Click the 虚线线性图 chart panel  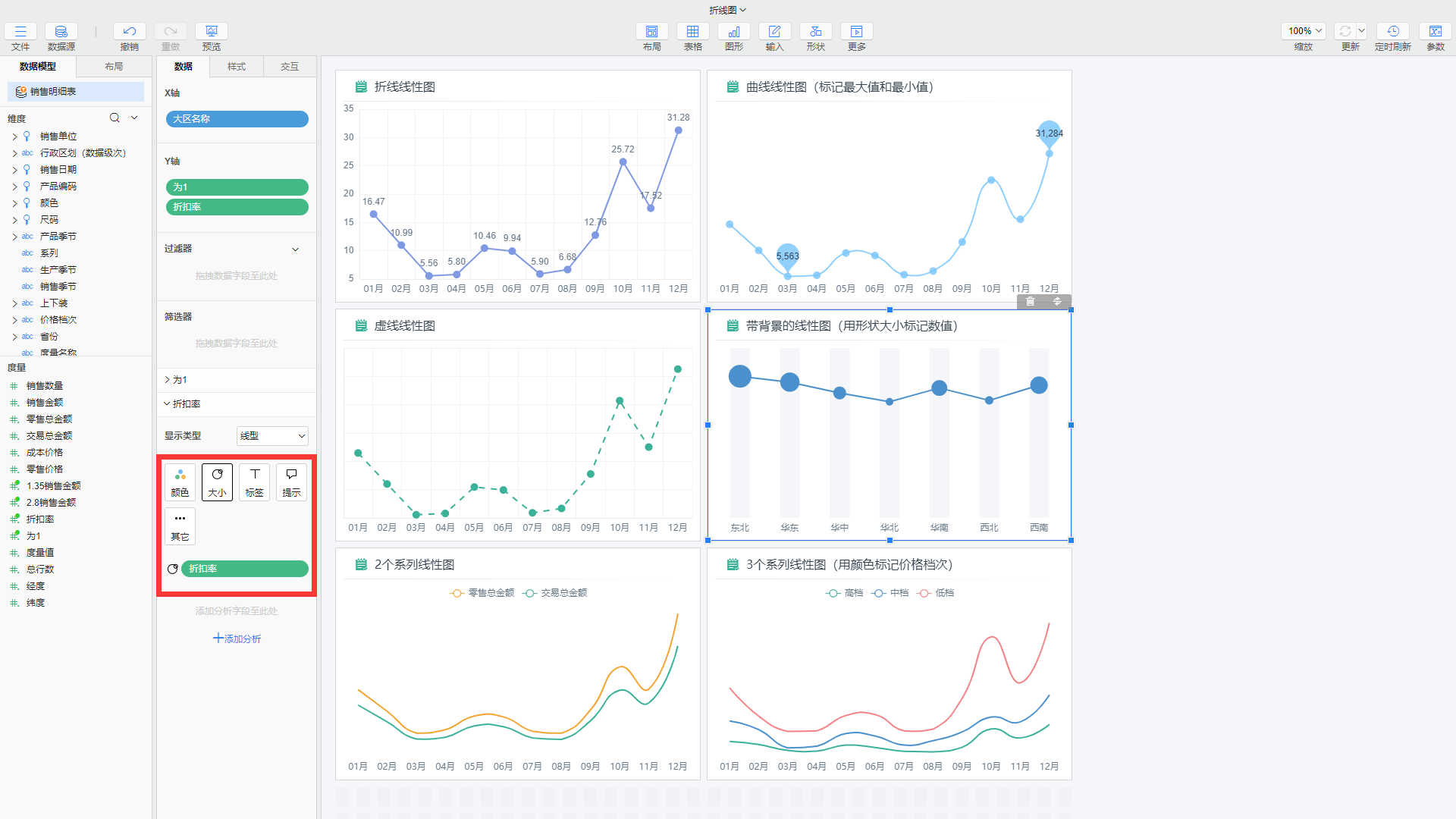[518, 425]
